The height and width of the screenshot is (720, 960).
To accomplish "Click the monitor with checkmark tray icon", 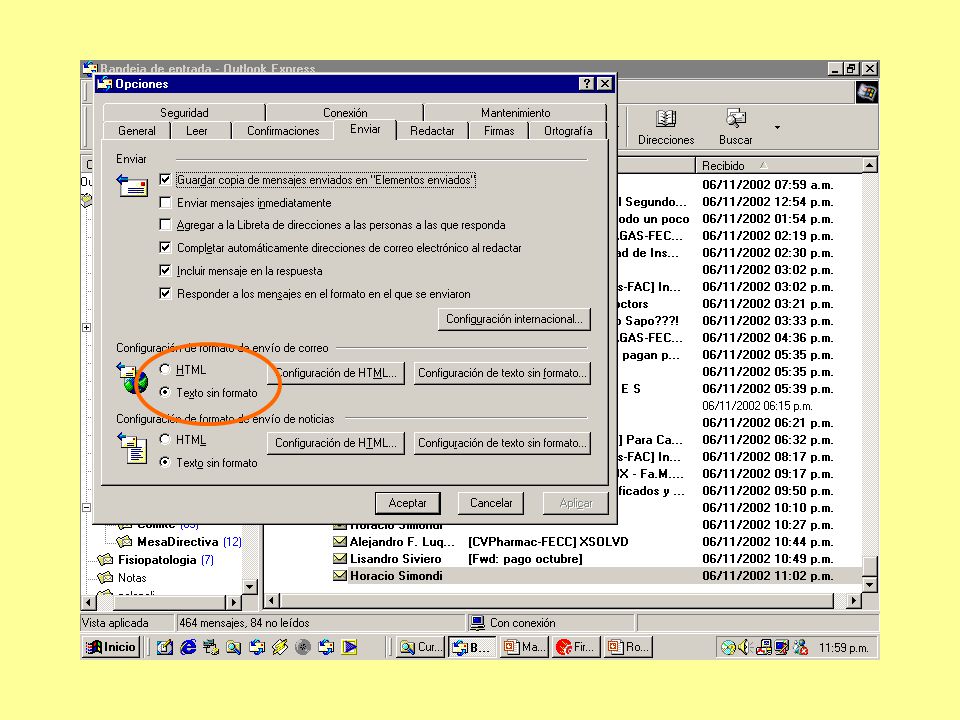I will (x=782, y=647).
